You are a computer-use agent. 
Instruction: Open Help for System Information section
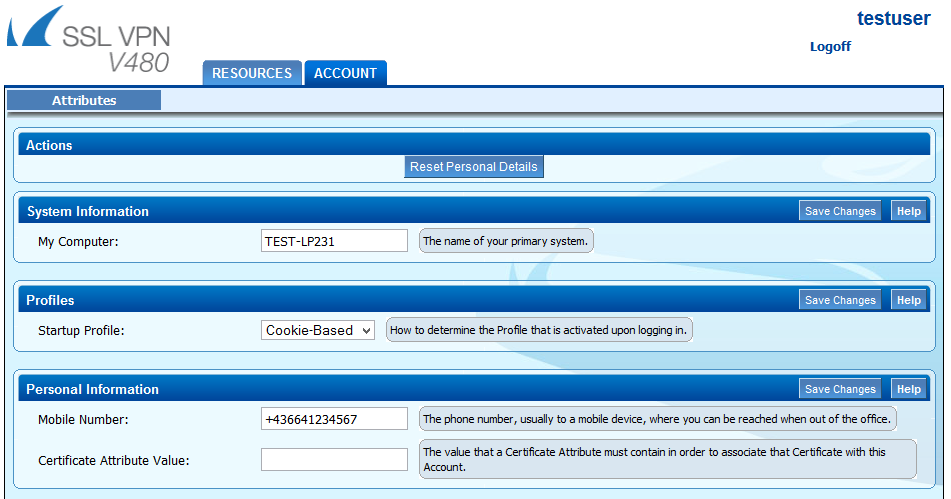[909, 211]
